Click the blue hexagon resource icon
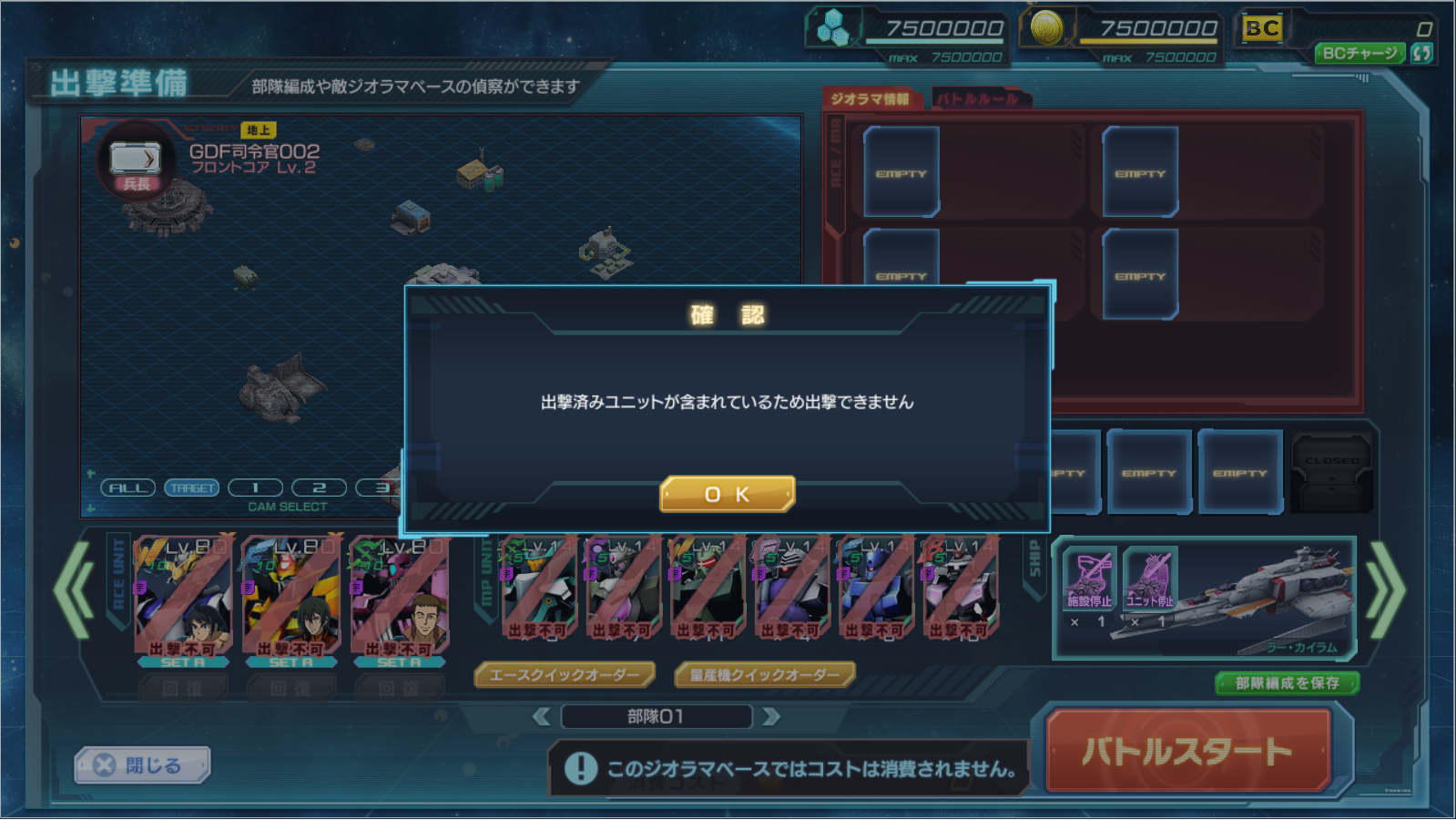The height and width of the screenshot is (820, 1456). pos(832,27)
